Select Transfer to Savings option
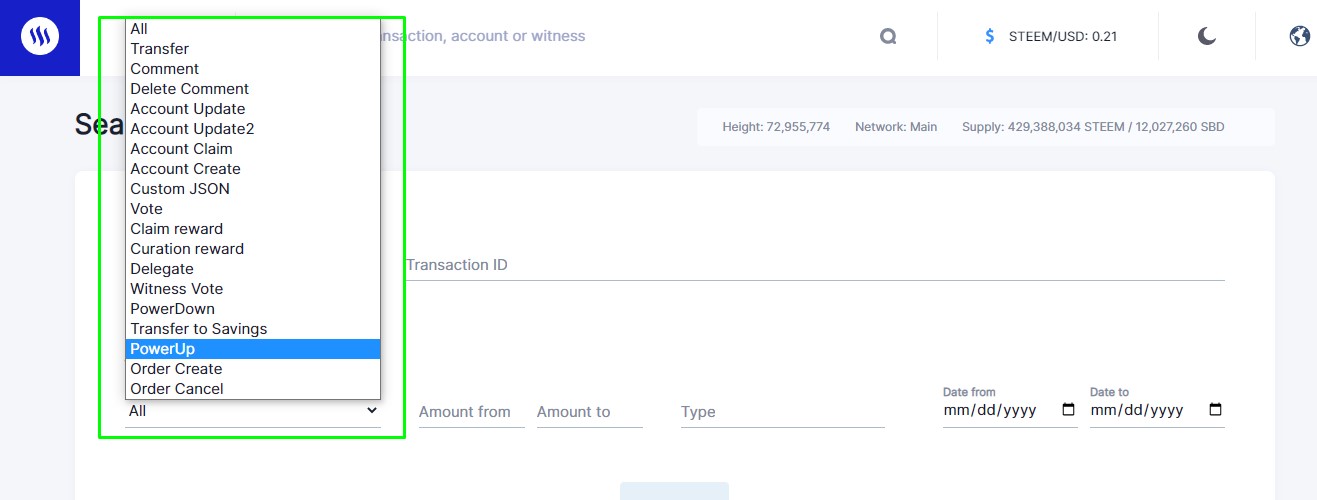Screen dimensions: 1317x500 click(x=199, y=329)
